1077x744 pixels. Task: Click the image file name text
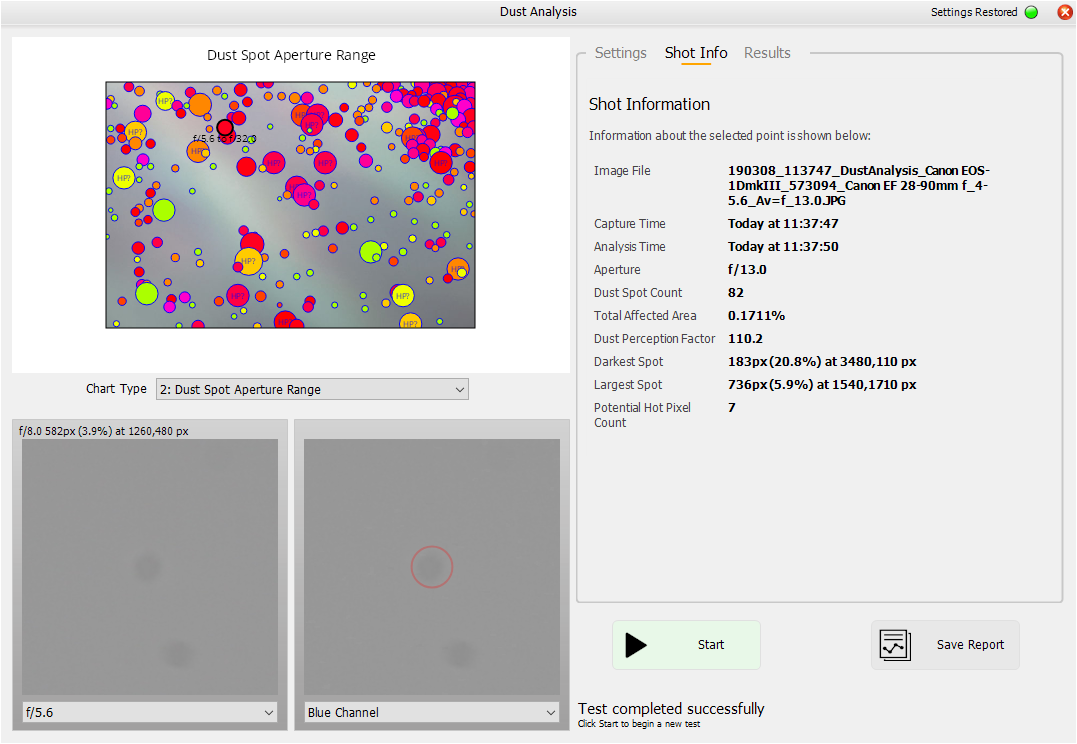coord(858,185)
